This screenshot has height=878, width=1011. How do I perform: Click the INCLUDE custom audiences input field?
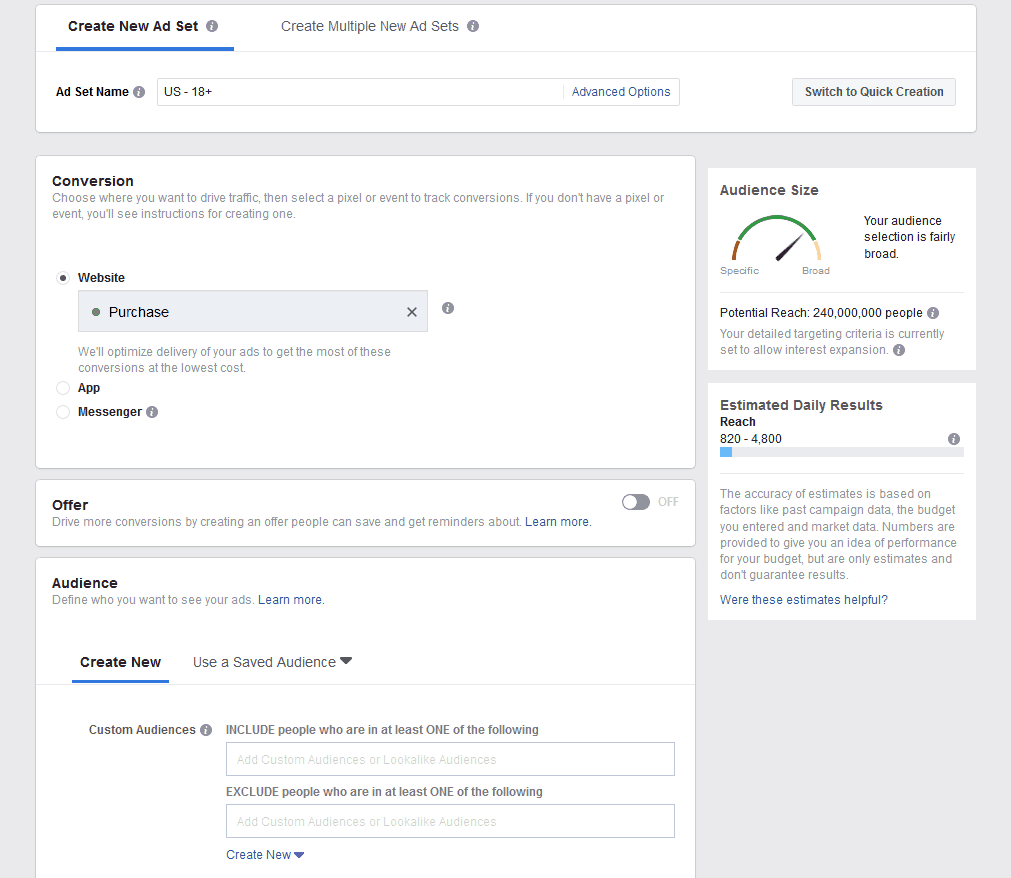pos(450,759)
